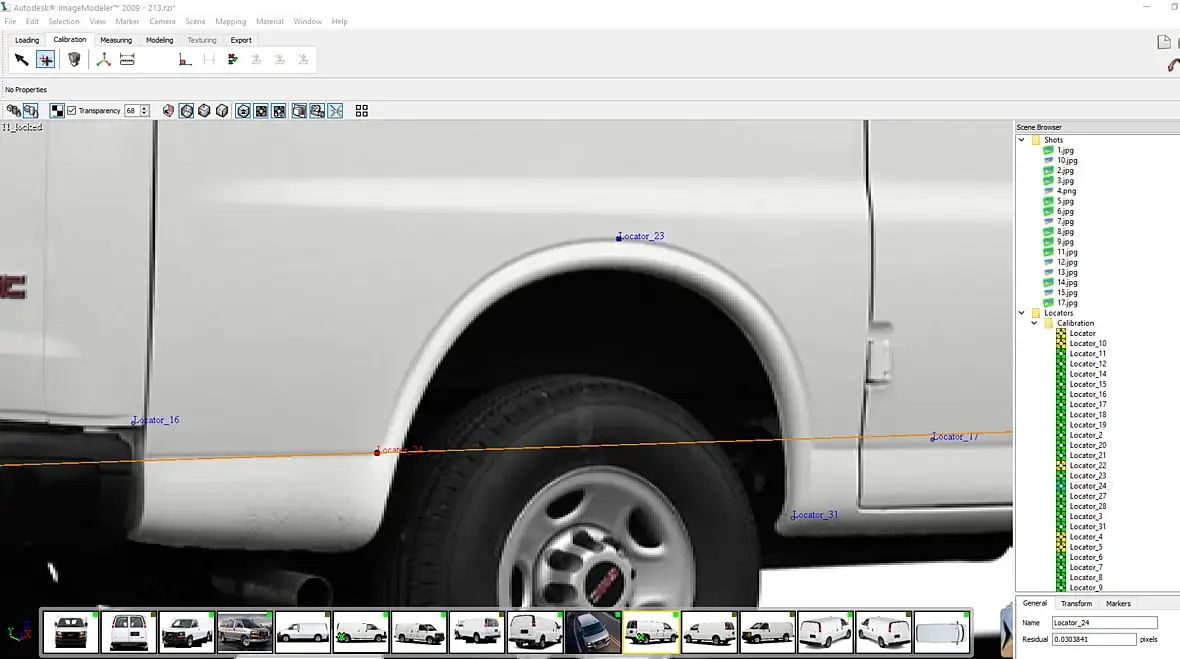Screen dimensions: 1180x659
Task: Click the Transparency value field showing 68
Action: (x=132, y=111)
